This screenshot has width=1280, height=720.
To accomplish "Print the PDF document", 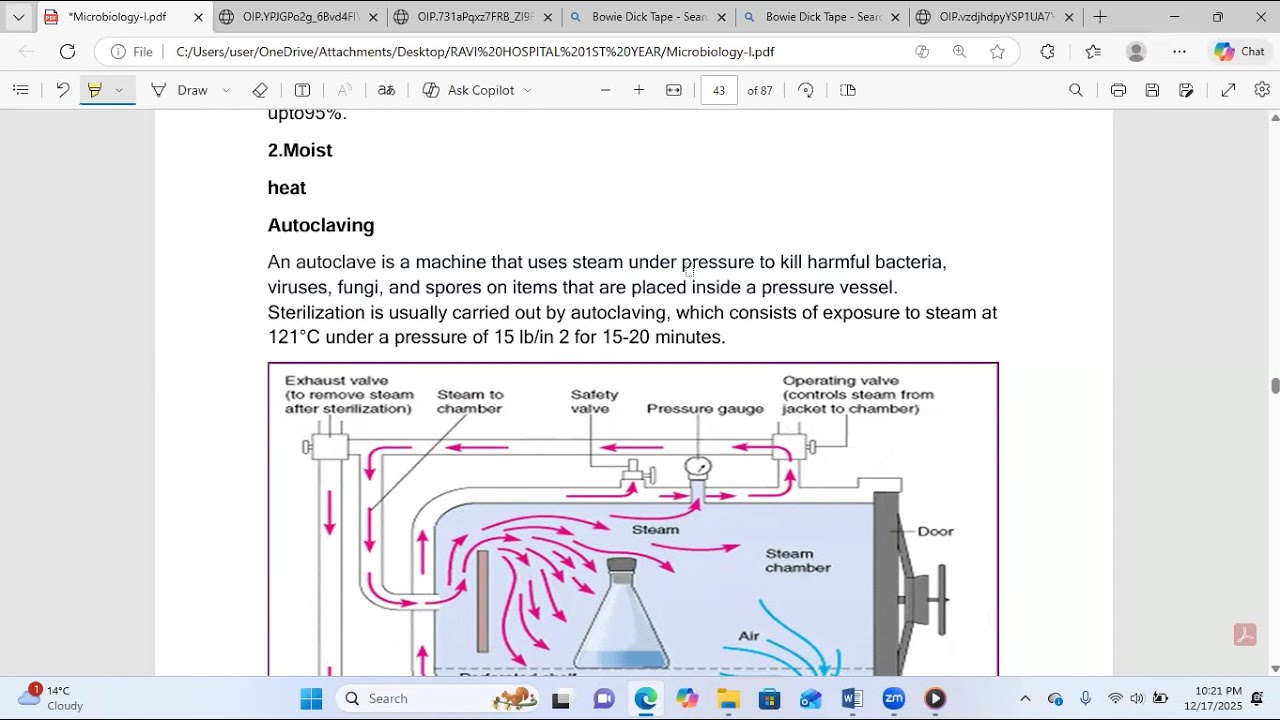I will (1118, 90).
